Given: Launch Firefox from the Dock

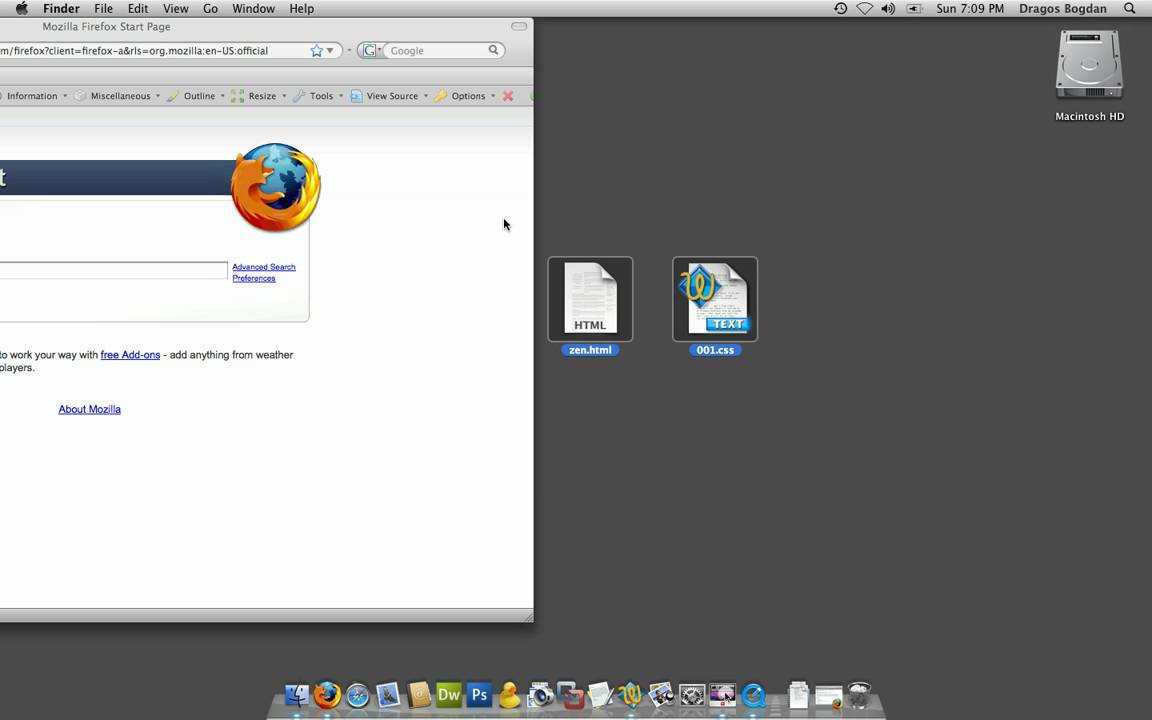Looking at the screenshot, I should click(x=328, y=694).
